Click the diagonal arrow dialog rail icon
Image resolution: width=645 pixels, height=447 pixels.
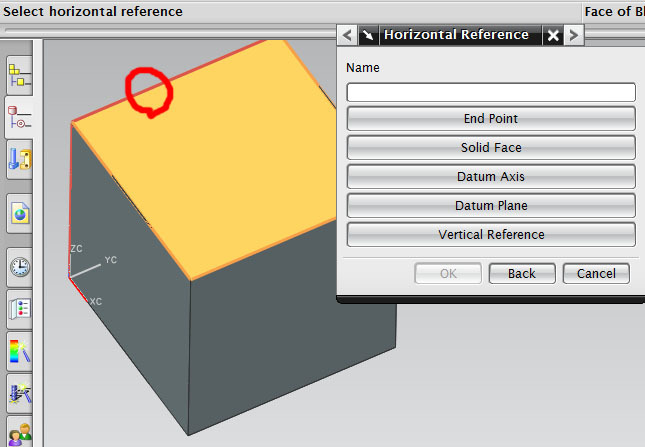(x=368, y=35)
